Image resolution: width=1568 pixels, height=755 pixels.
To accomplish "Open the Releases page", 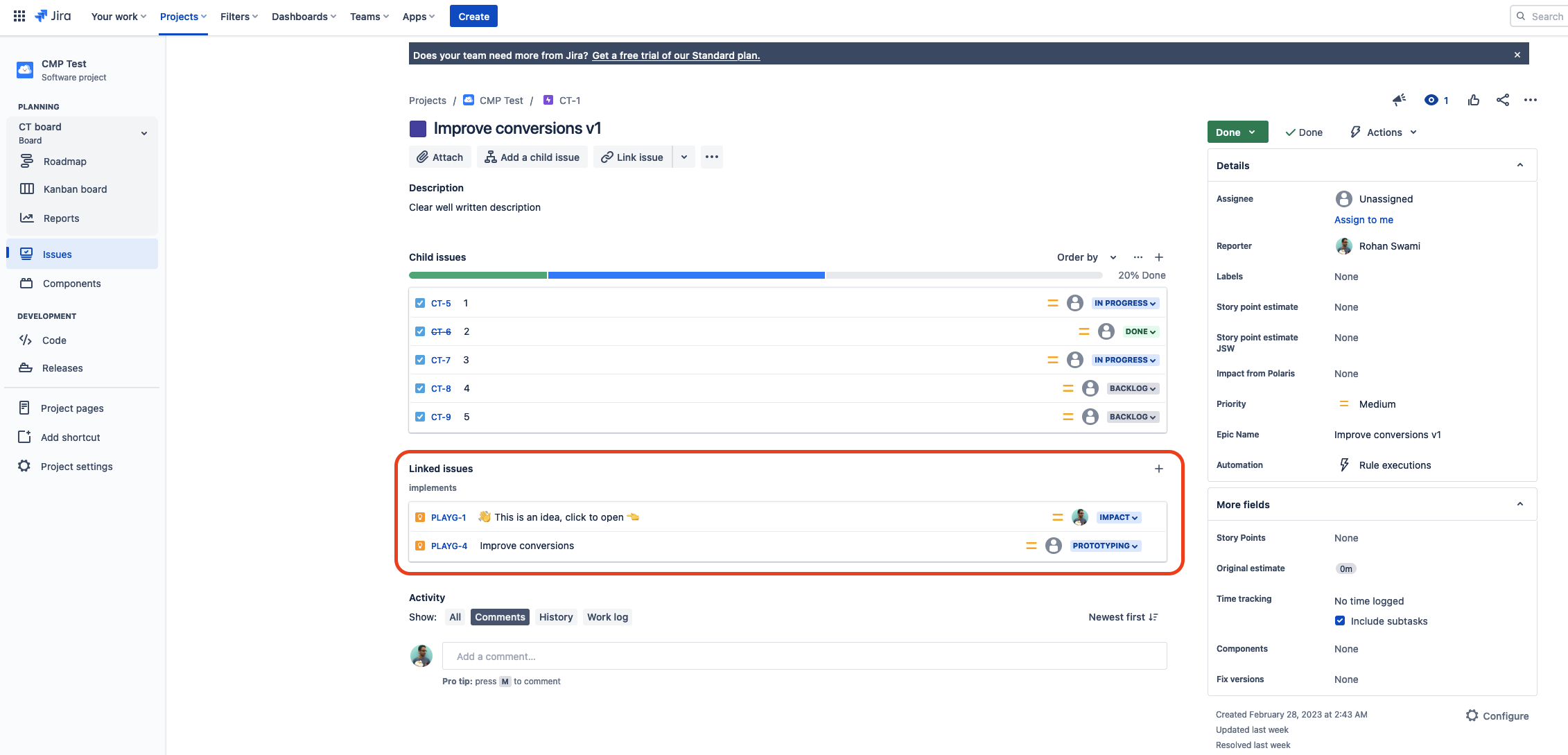I will pyautogui.click(x=61, y=367).
